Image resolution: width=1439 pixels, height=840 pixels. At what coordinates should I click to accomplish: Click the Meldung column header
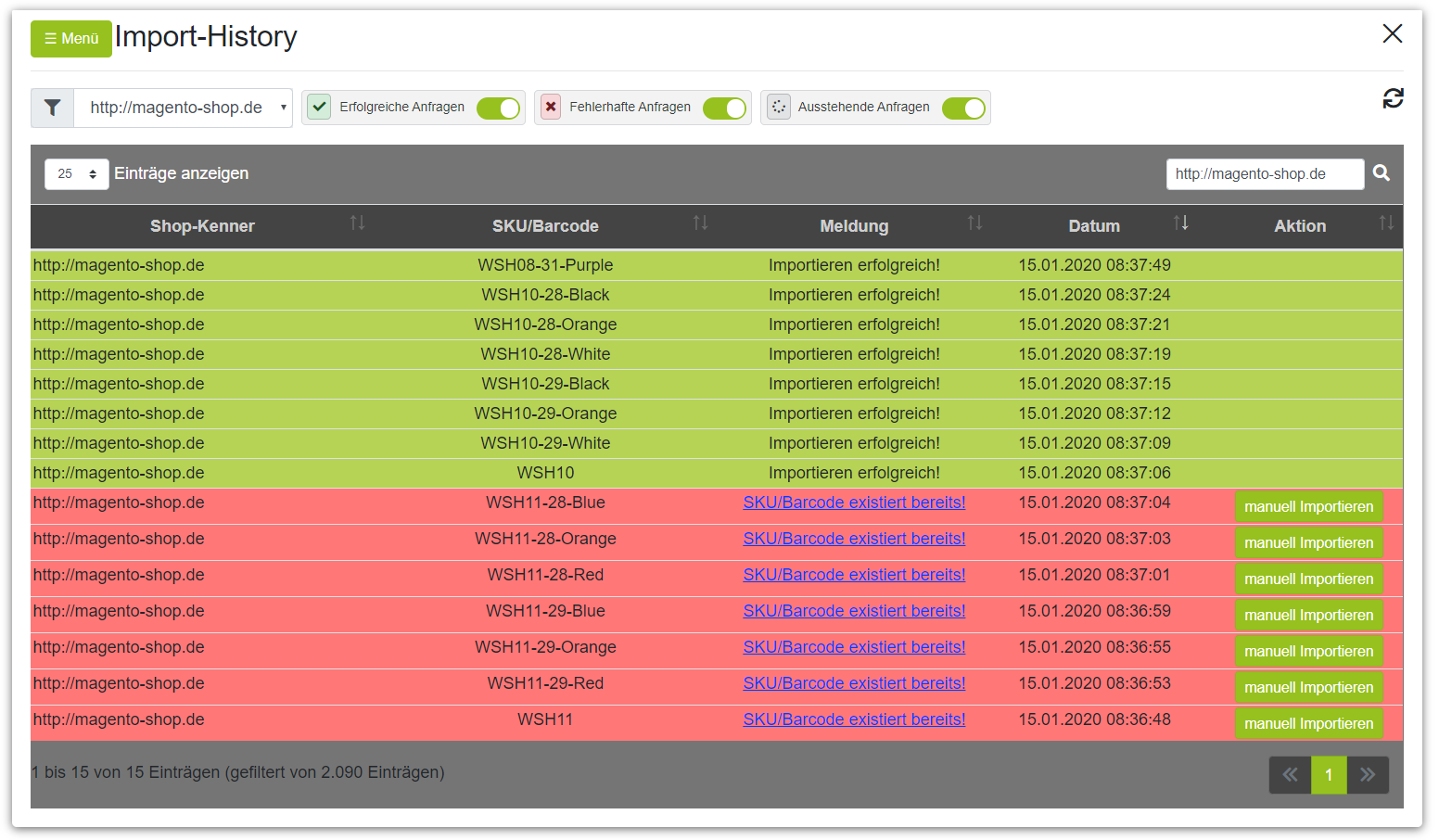(x=854, y=226)
